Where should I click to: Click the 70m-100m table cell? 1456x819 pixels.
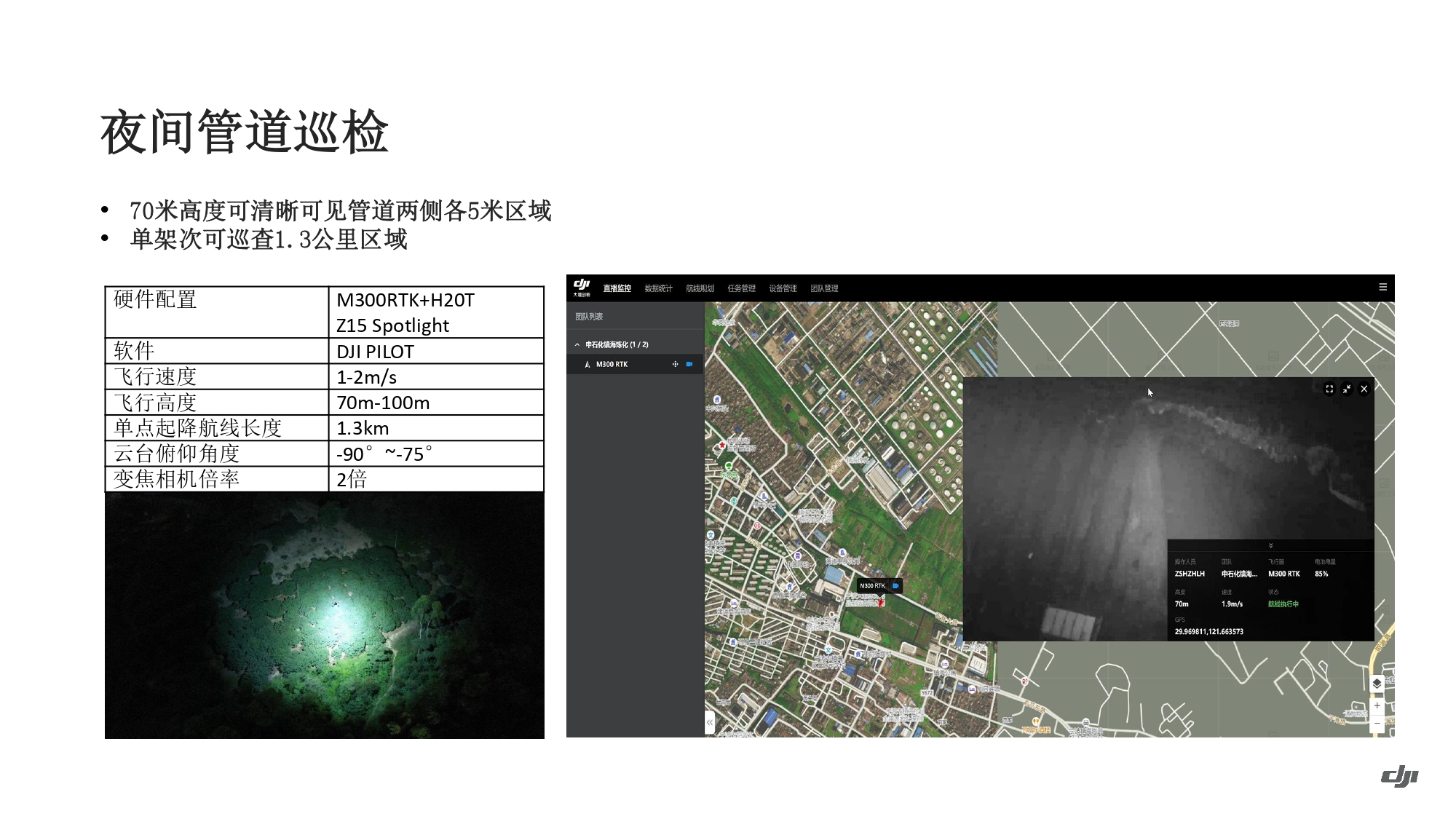[436, 403]
